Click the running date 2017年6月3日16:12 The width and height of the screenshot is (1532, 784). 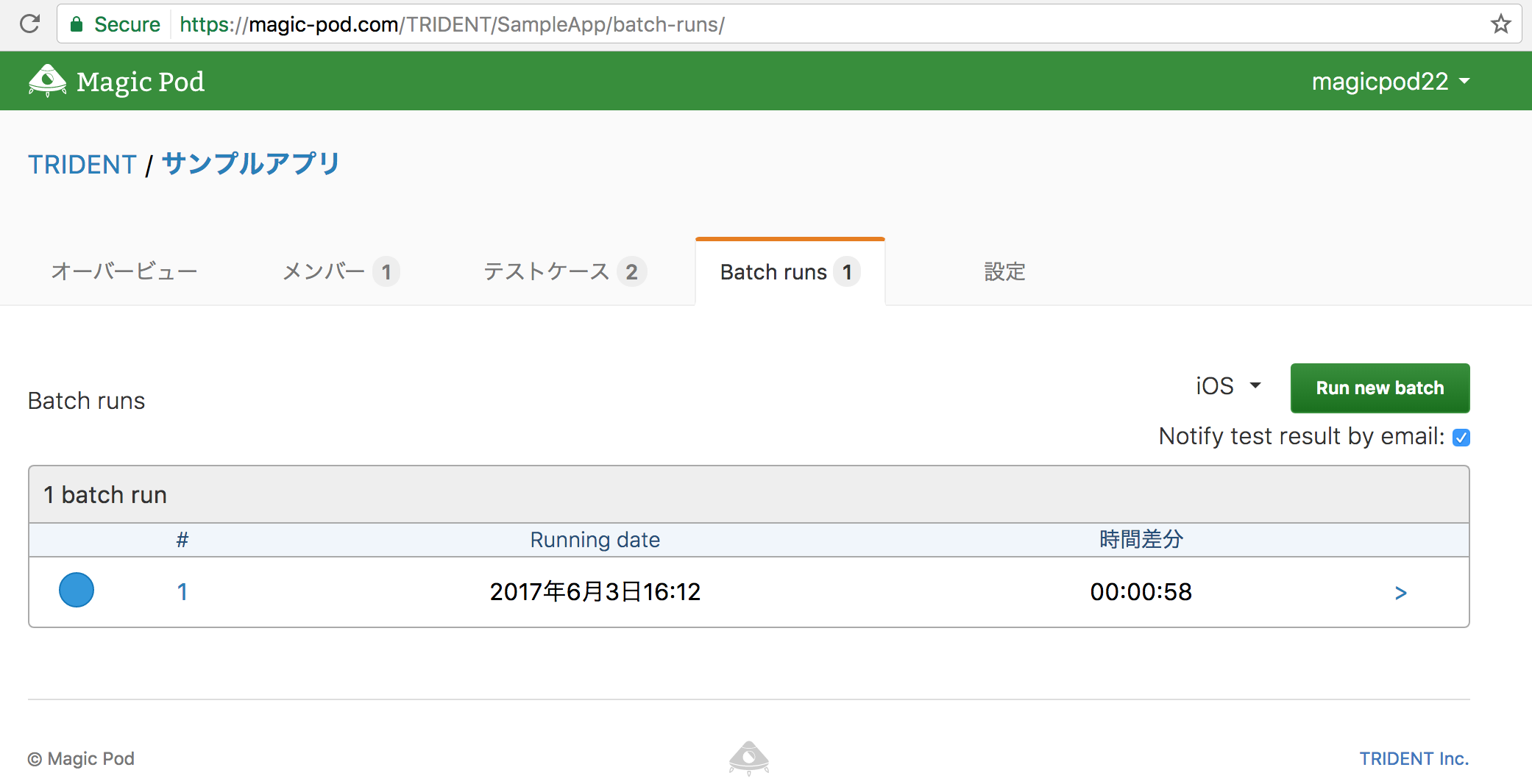(595, 591)
